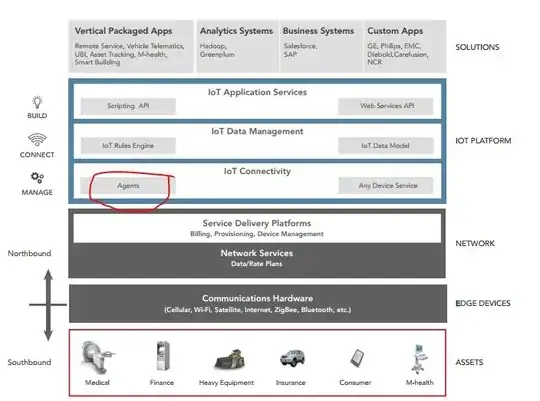Click the IoT Connectivity title
This screenshot has width=540, height=401.
click(257, 171)
